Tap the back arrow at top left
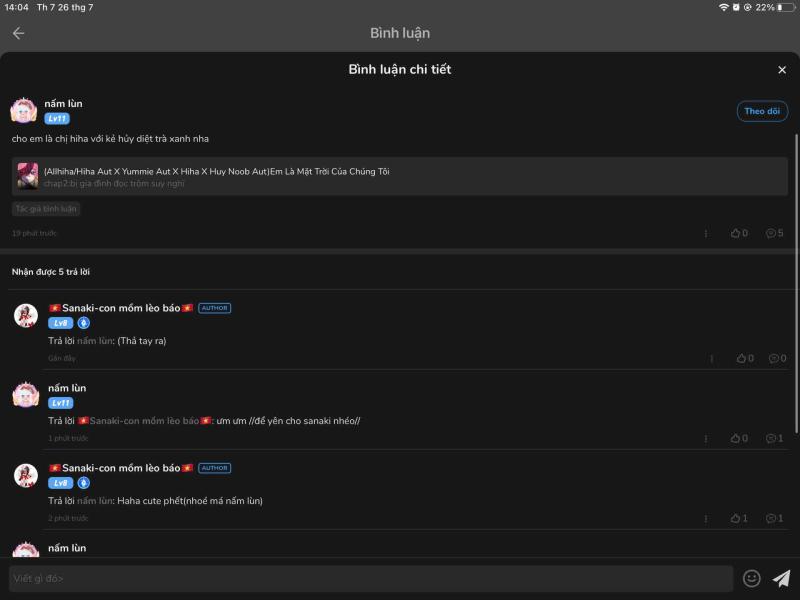 18,33
